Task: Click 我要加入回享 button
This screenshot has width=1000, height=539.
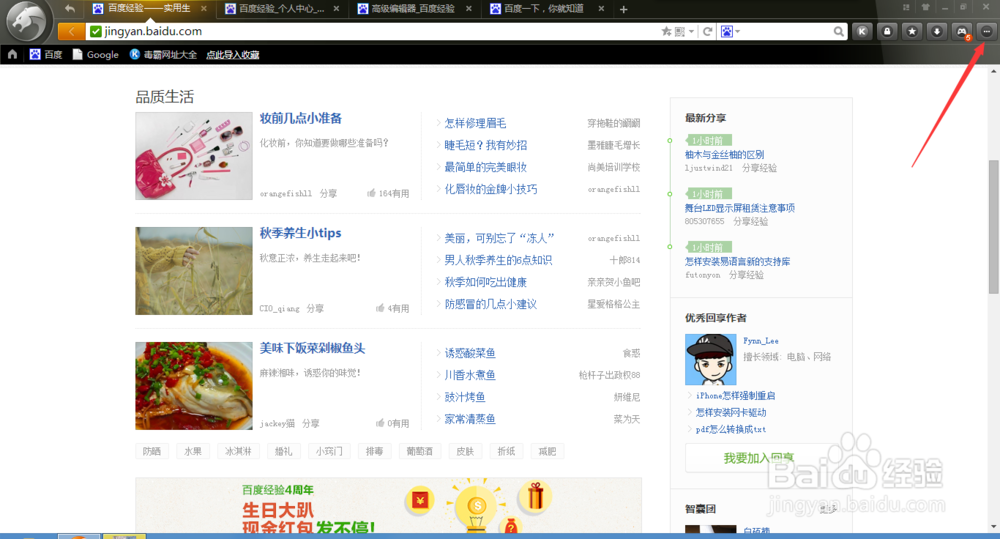Action: tap(759, 457)
